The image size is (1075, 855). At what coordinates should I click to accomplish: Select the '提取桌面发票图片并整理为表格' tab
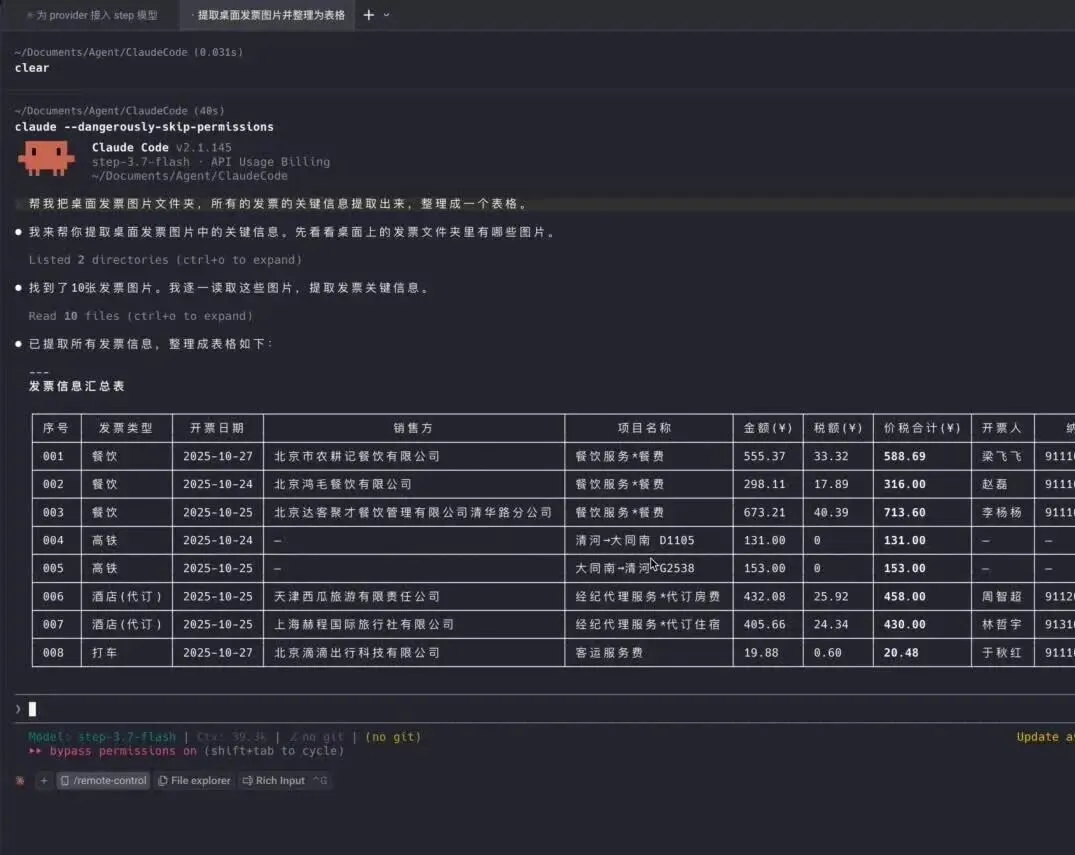[268, 15]
